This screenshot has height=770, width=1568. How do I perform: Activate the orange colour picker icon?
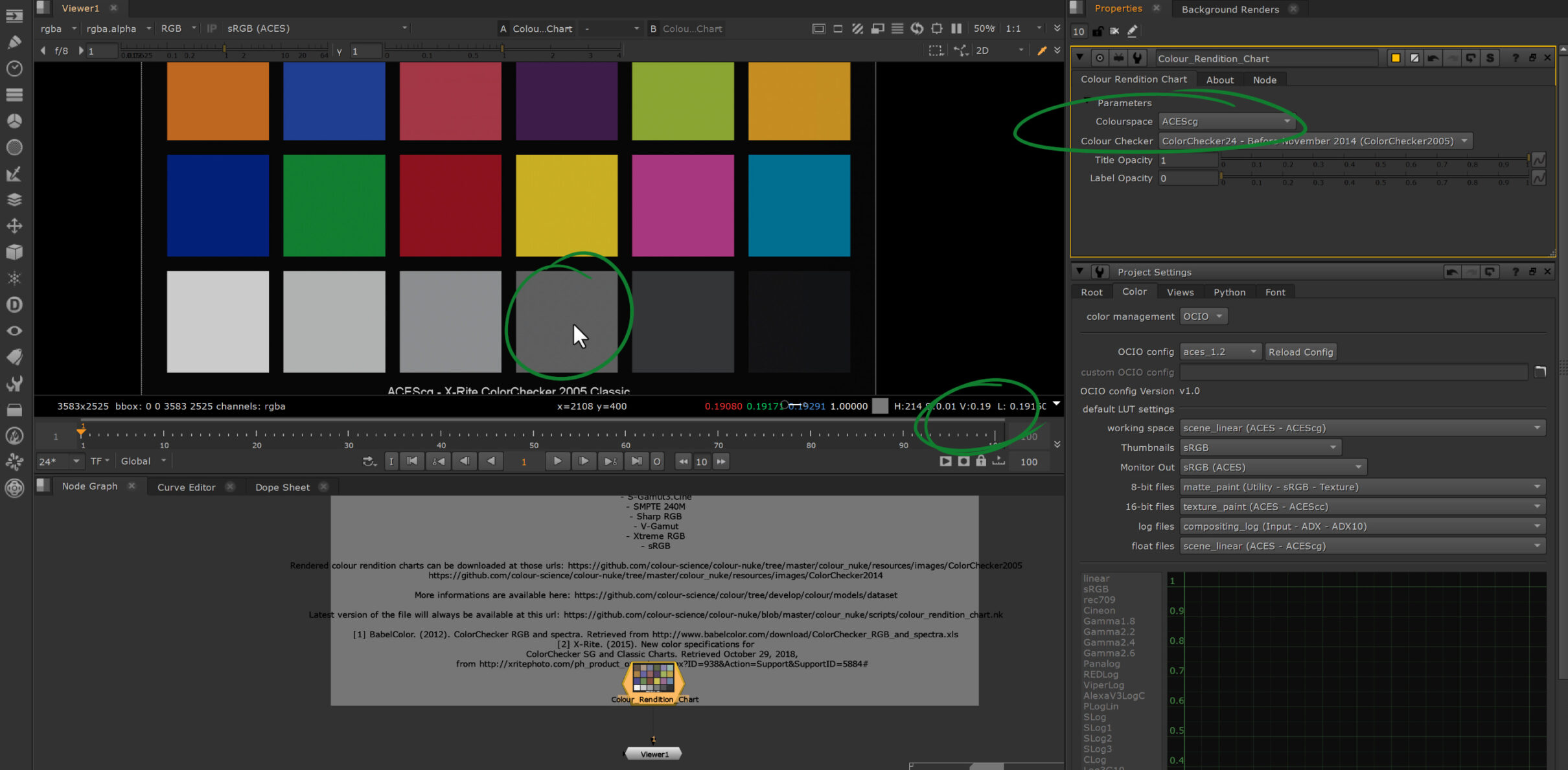1041,51
